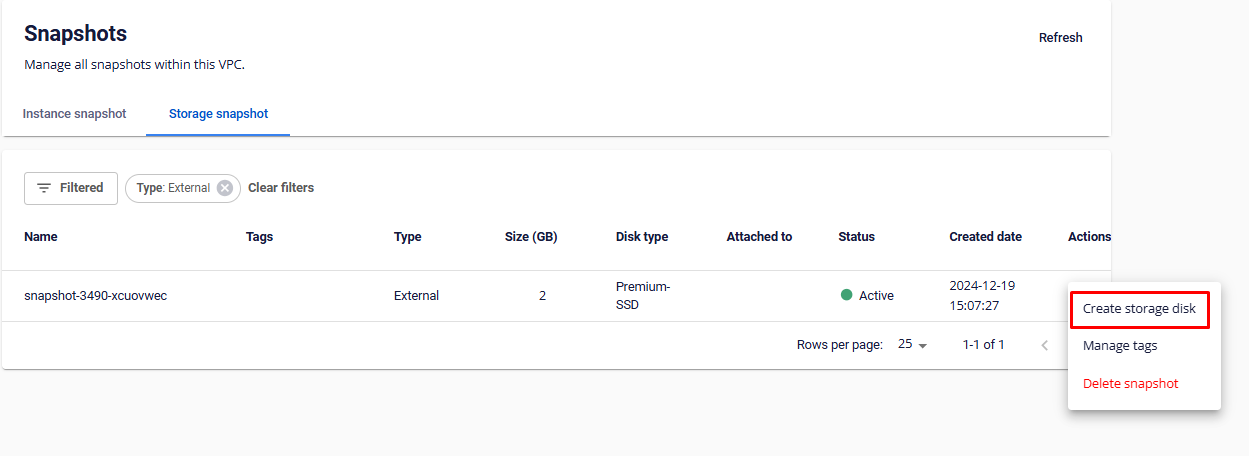Click the green Active status dot
The height and width of the screenshot is (456, 1249).
[846, 295]
